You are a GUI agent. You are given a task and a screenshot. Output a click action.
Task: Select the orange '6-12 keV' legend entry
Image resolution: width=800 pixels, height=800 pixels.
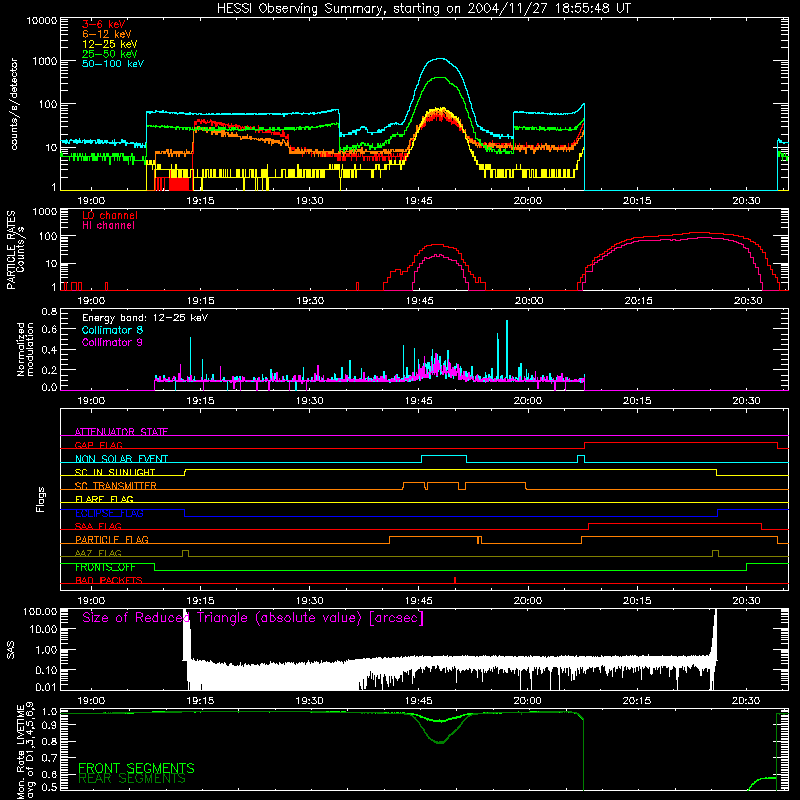click(x=107, y=34)
